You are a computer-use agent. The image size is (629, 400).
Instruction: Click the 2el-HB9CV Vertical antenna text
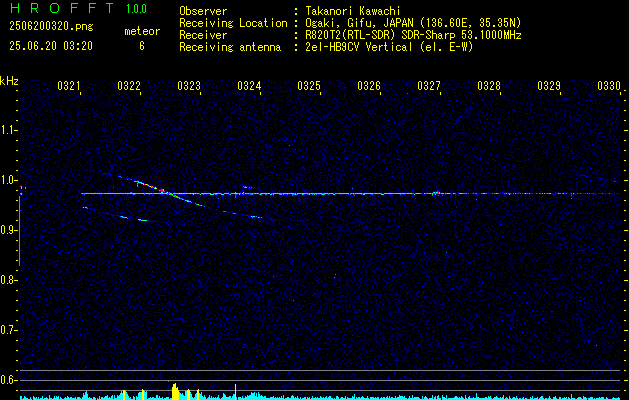click(x=389, y=47)
